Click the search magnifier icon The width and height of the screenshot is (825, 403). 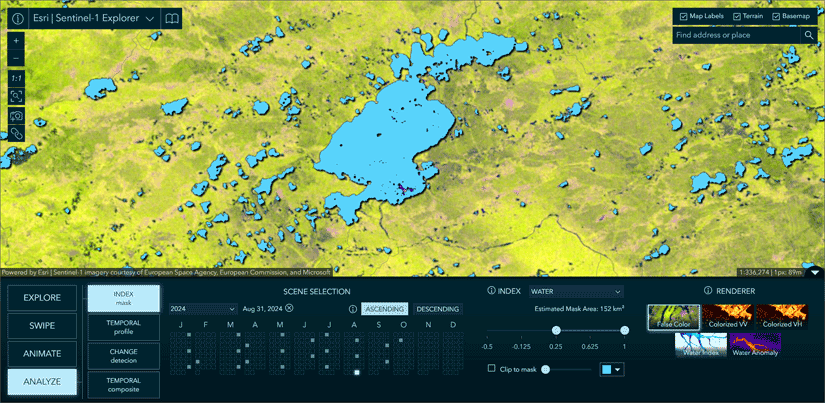point(808,35)
